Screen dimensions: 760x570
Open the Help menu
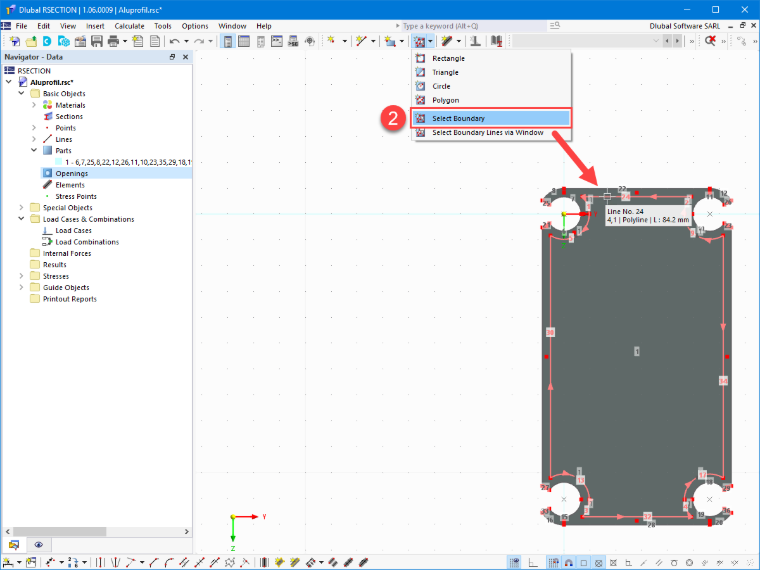click(264, 26)
